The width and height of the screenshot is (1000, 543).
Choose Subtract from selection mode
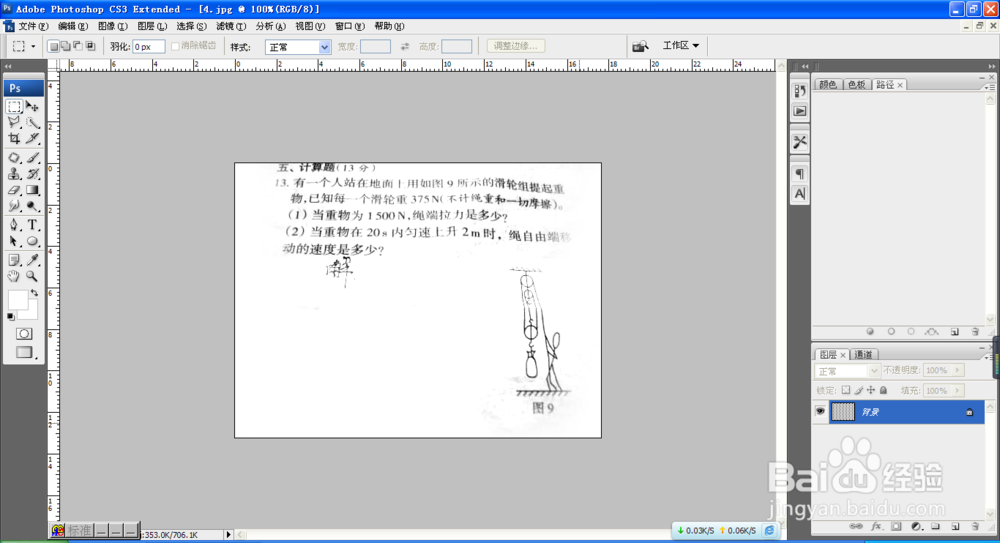tap(78, 46)
